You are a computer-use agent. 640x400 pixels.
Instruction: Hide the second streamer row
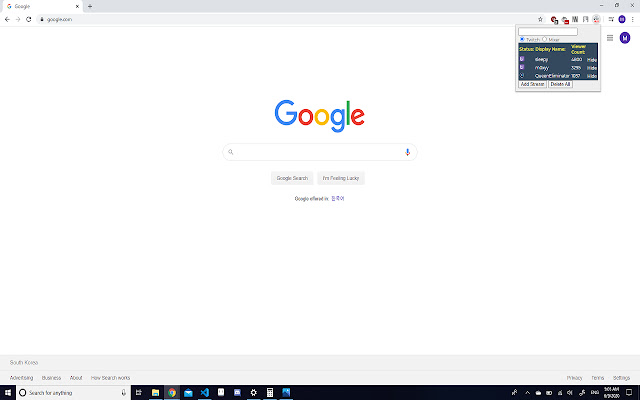click(592, 68)
